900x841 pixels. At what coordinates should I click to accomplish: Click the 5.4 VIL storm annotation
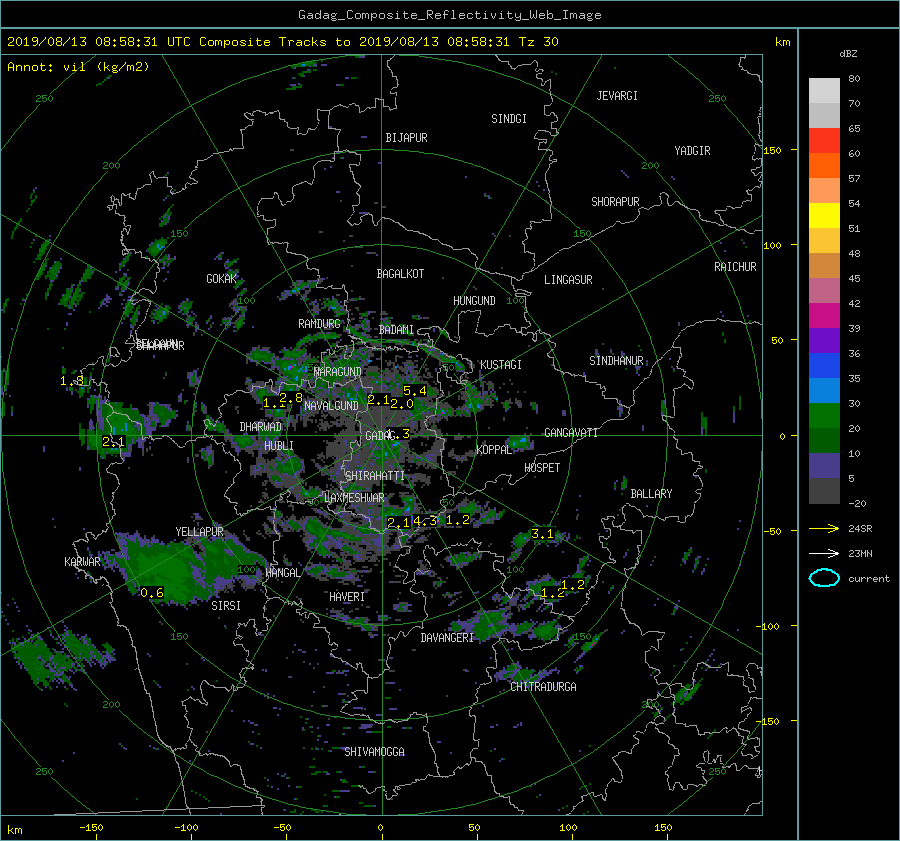click(x=414, y=391)
